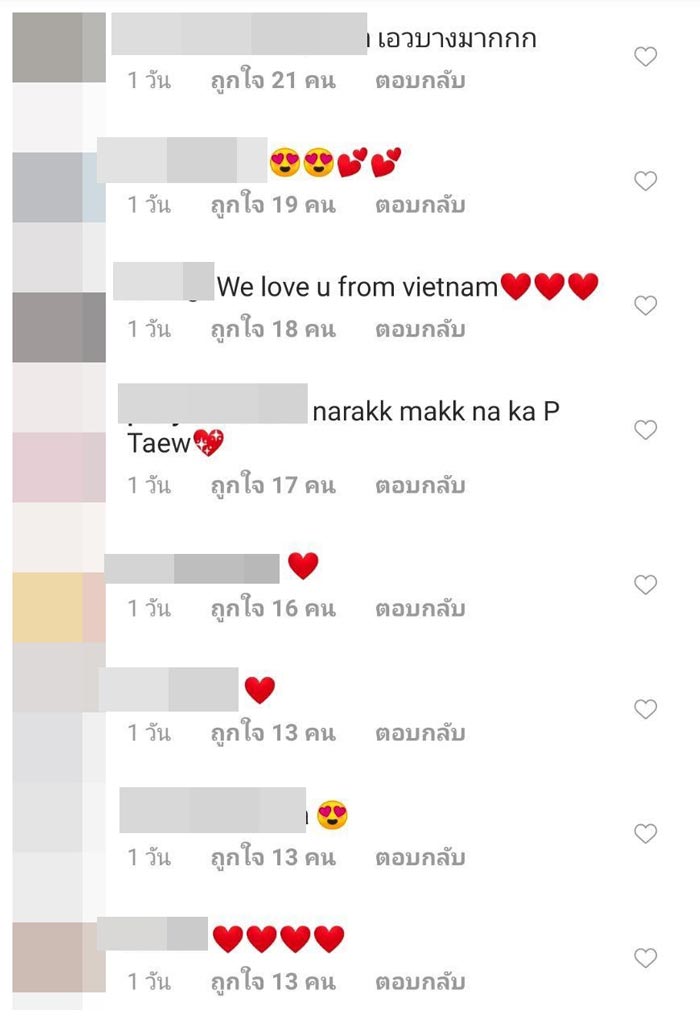
Task: View who liked the 18-likes comment
Action: coord(273,329)
